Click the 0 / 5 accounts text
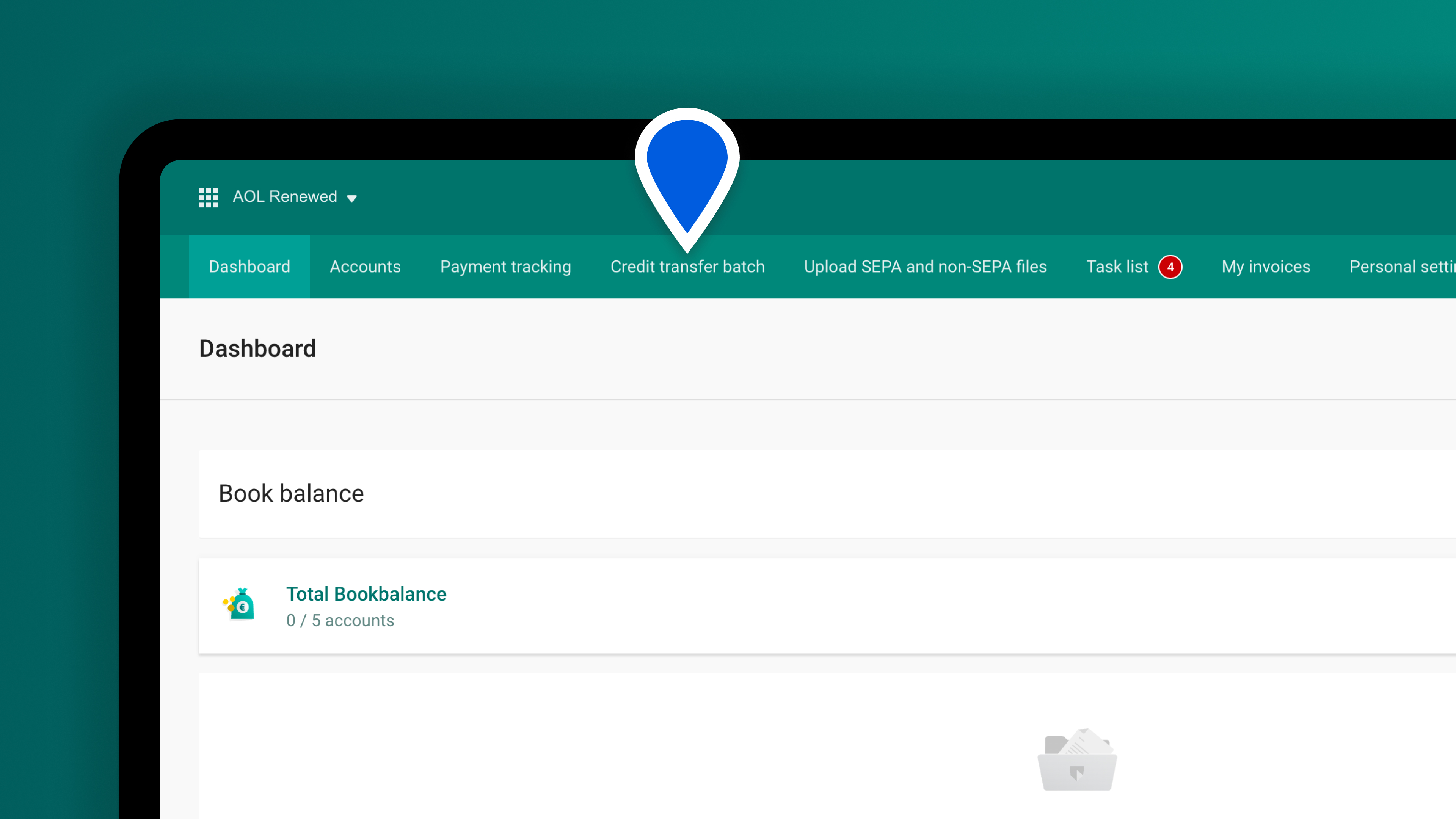Image resolution: width=1456 pixels, height=819 pixels. (340, 621)
